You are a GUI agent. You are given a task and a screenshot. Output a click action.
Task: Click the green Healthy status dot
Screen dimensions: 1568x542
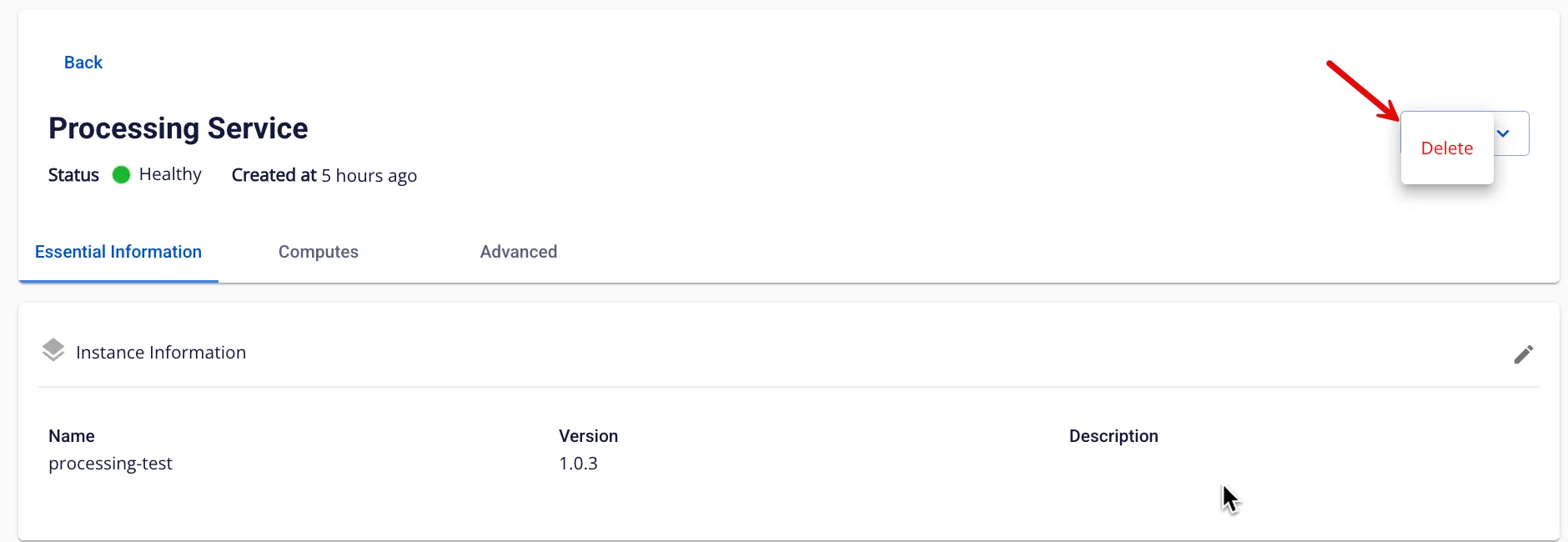coord(121,174)
